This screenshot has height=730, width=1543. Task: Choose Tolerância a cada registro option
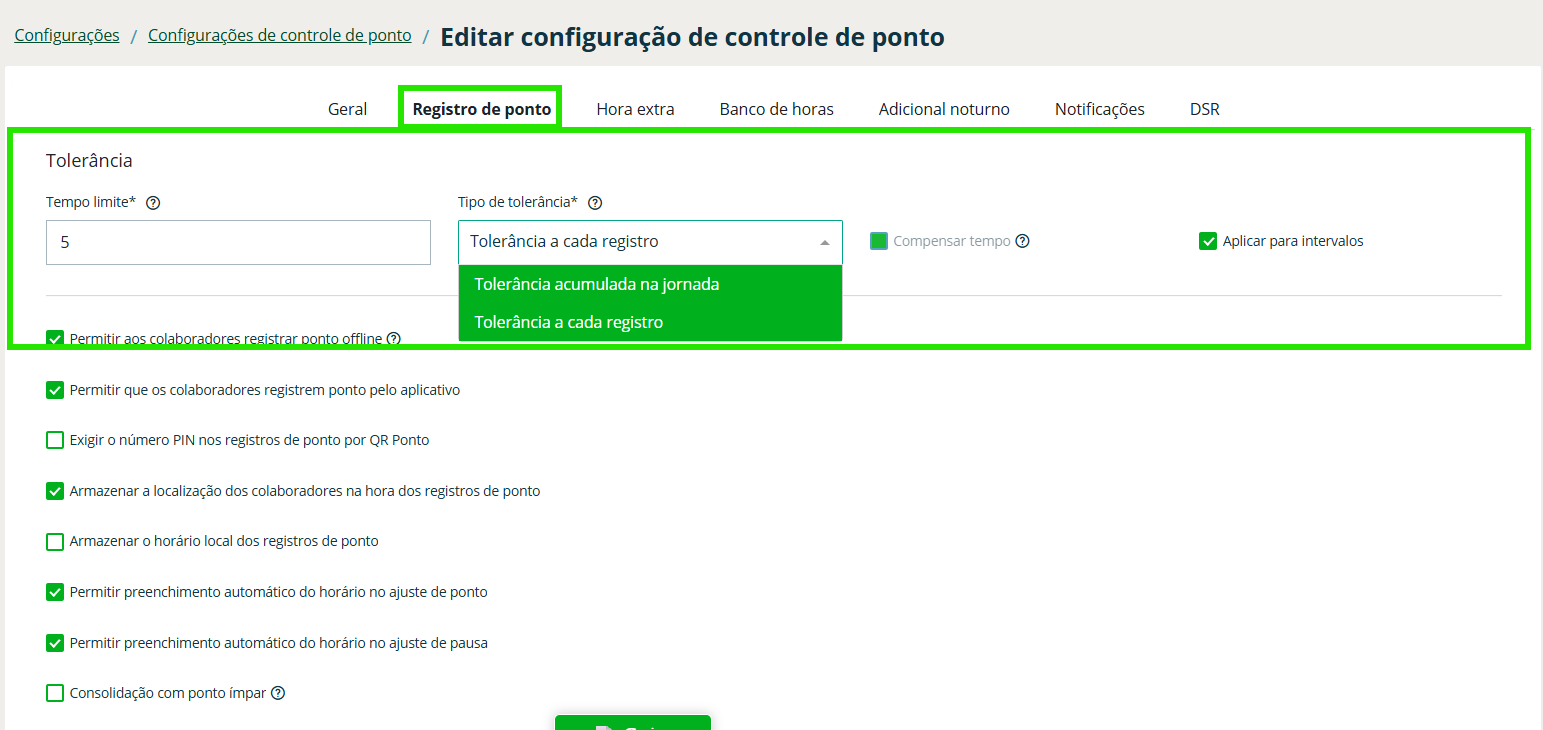click(x=569, y=322)
